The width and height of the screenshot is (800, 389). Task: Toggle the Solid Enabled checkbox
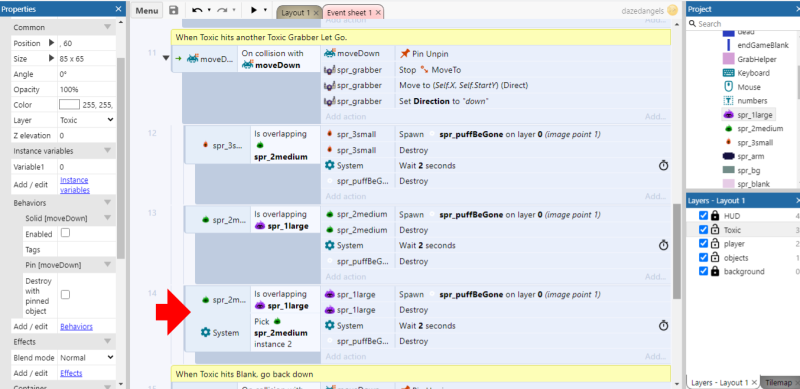pyautogui.click(x=65, y=233)
